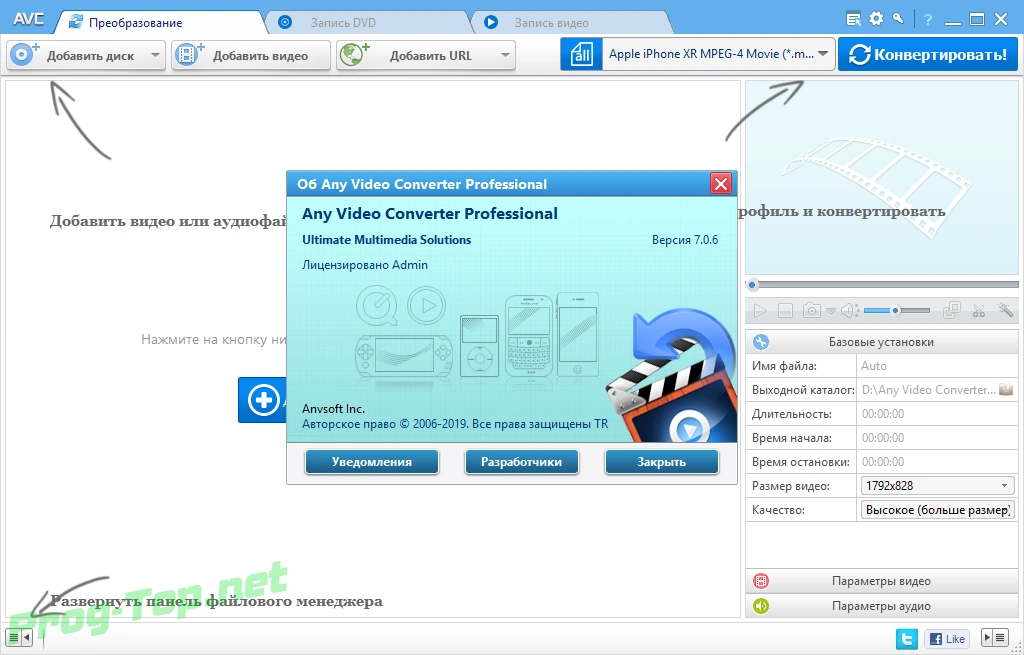Screen dimensions: 1024x655
Task: Click the Имя файла Auto field
Action: pyautogui.click(x=937, y=366)
